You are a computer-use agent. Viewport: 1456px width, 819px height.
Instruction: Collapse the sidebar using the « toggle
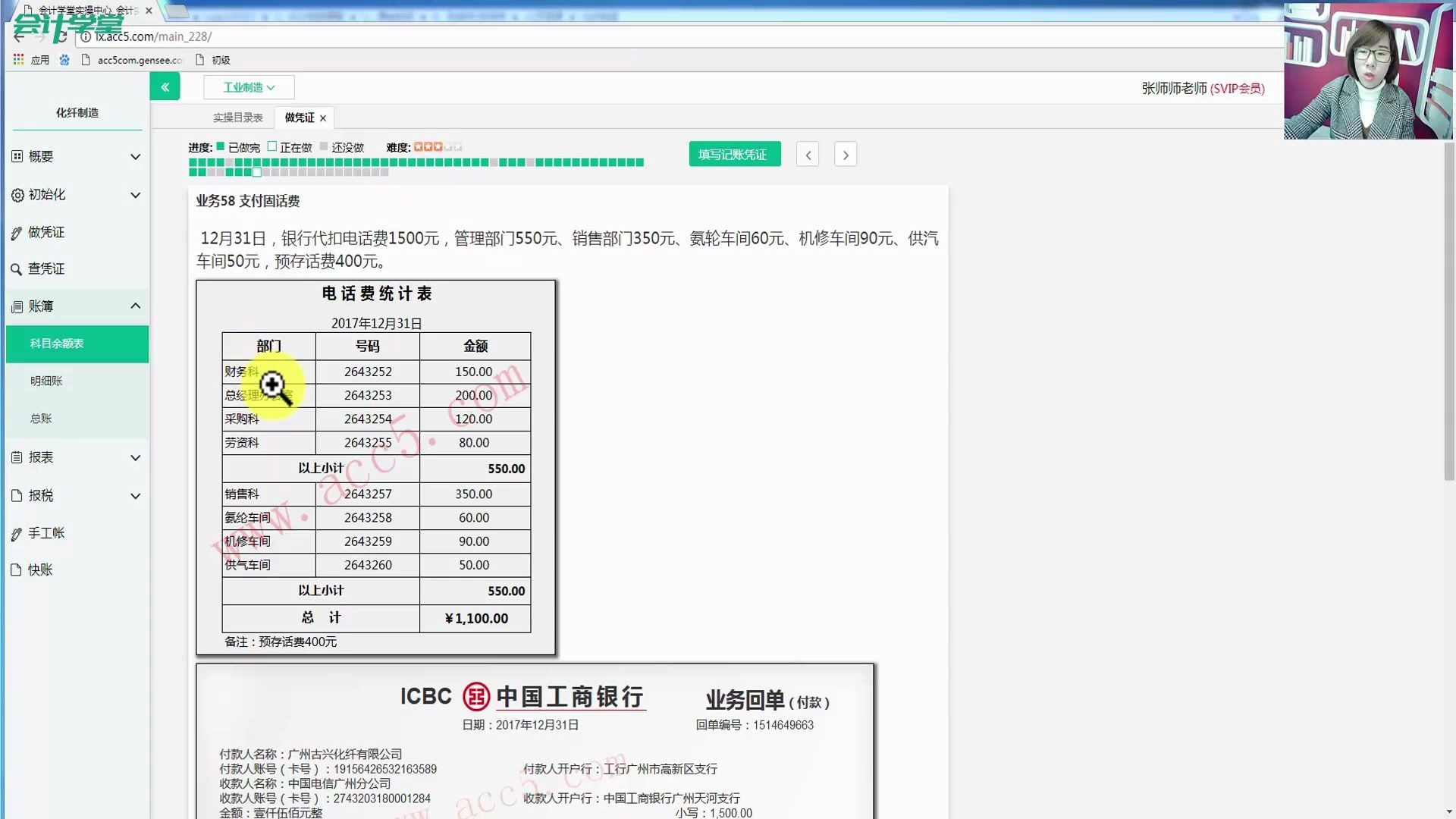pos(165,86)
